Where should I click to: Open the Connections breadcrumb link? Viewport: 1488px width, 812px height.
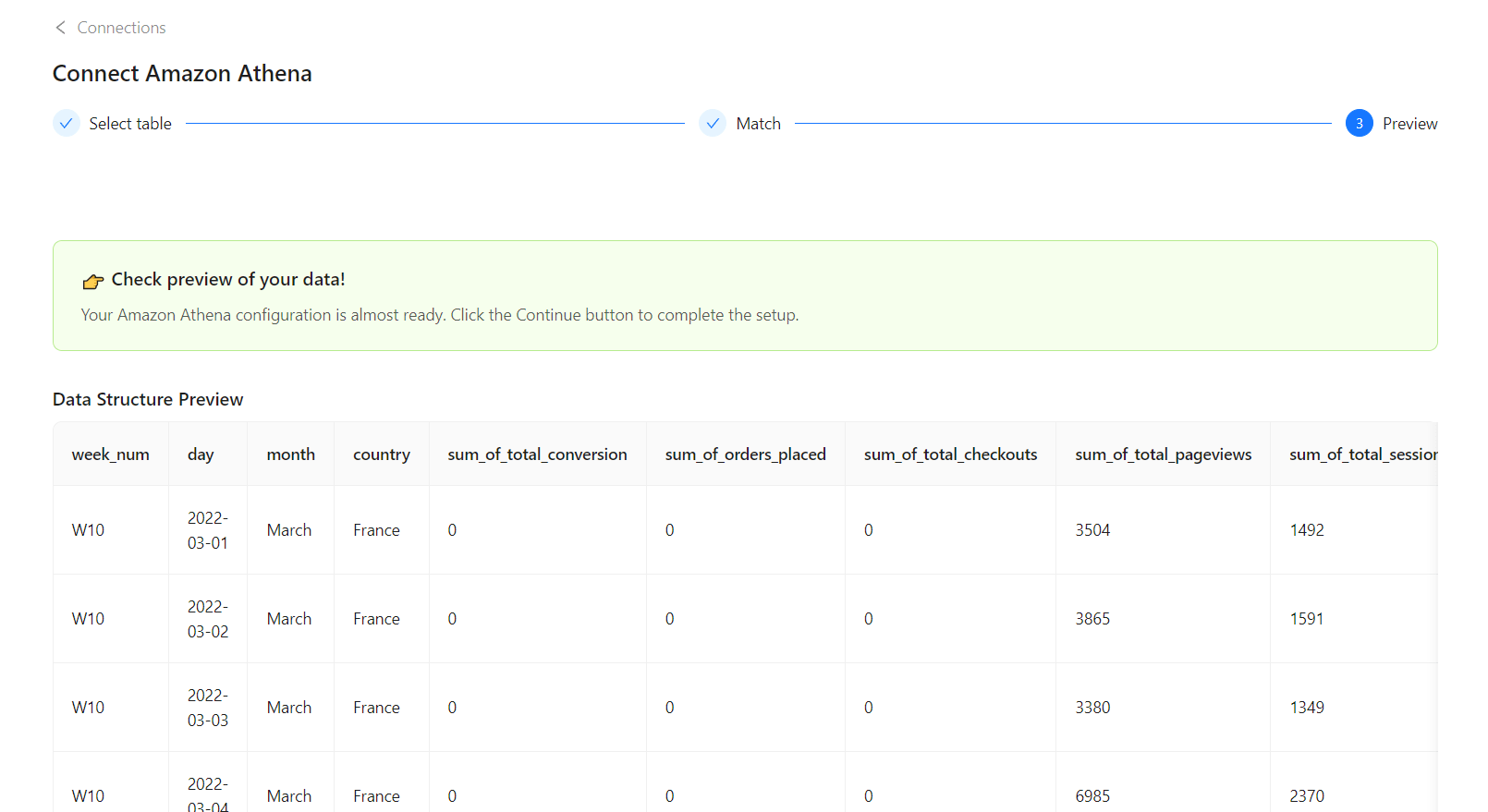tap(121, 28)
